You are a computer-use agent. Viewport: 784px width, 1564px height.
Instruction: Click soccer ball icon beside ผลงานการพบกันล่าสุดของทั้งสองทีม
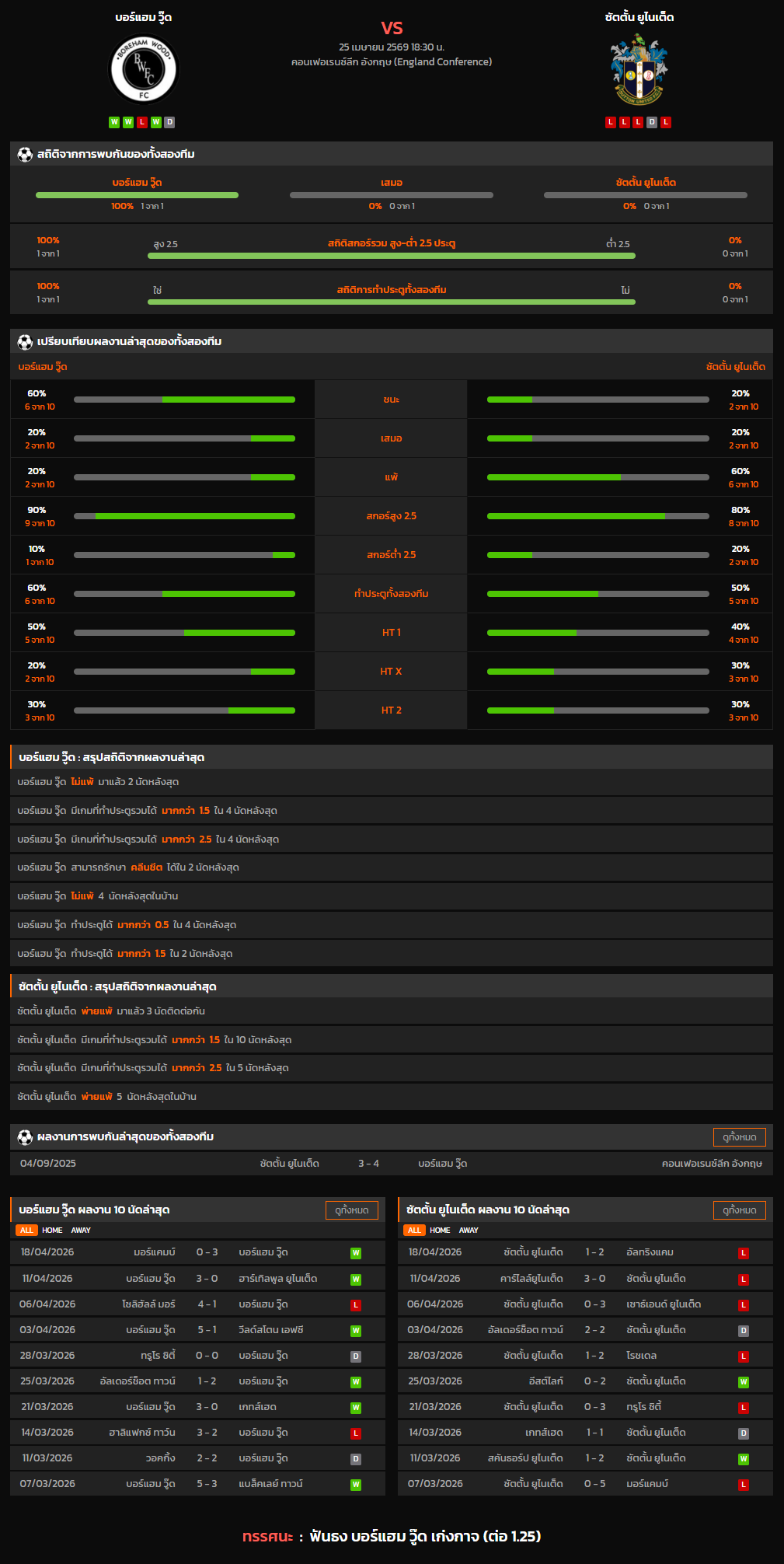click(x=25, y=1137)
